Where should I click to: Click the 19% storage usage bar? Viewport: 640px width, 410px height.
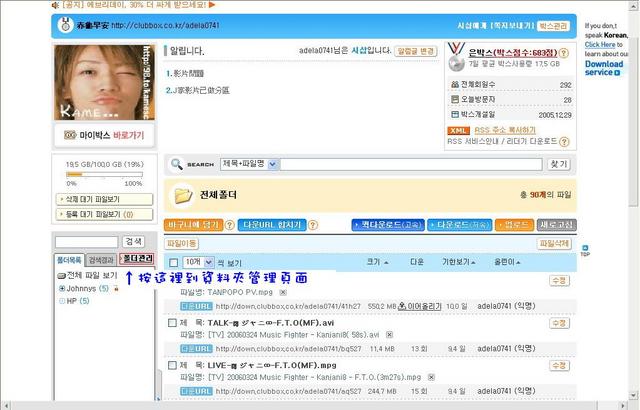click(104, 175)
